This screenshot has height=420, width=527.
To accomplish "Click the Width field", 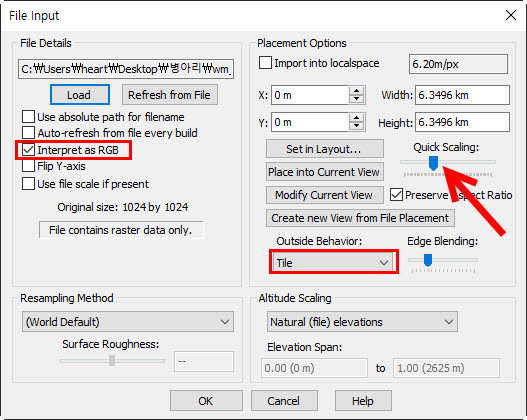I will point(462,95).
